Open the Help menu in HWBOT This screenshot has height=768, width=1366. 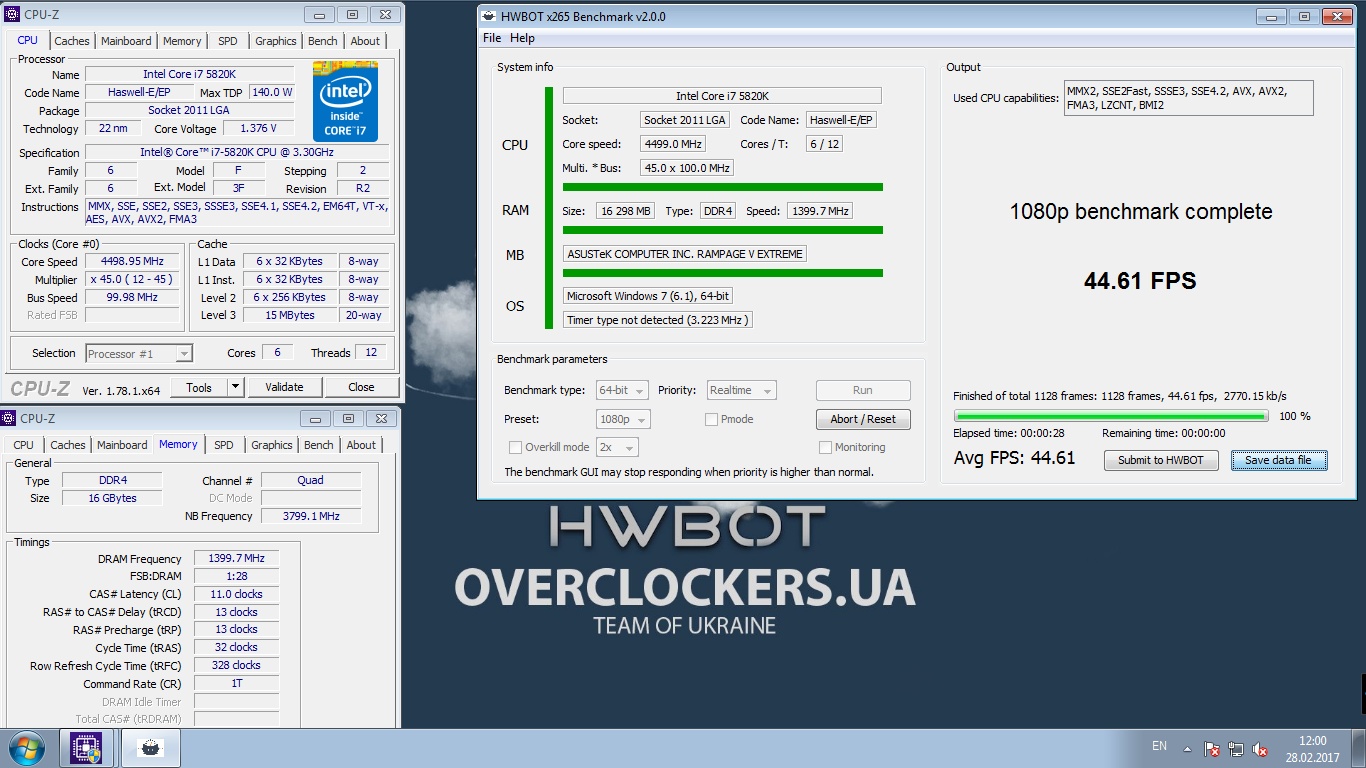[x=522, y=38]
